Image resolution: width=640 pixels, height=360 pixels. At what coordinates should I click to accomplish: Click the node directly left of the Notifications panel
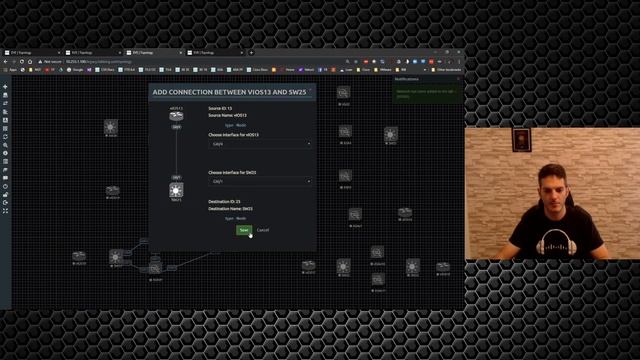344,93
